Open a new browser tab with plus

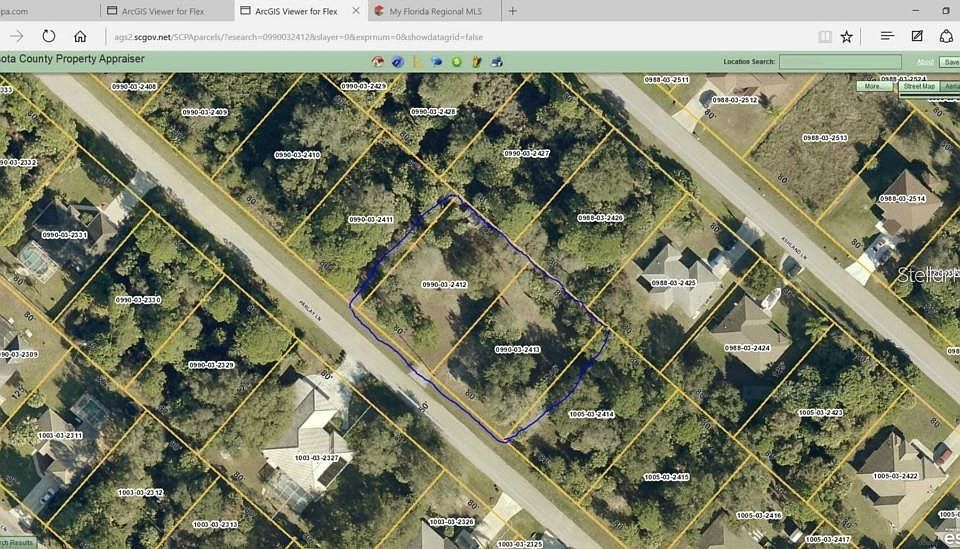[x=512, y=11]
